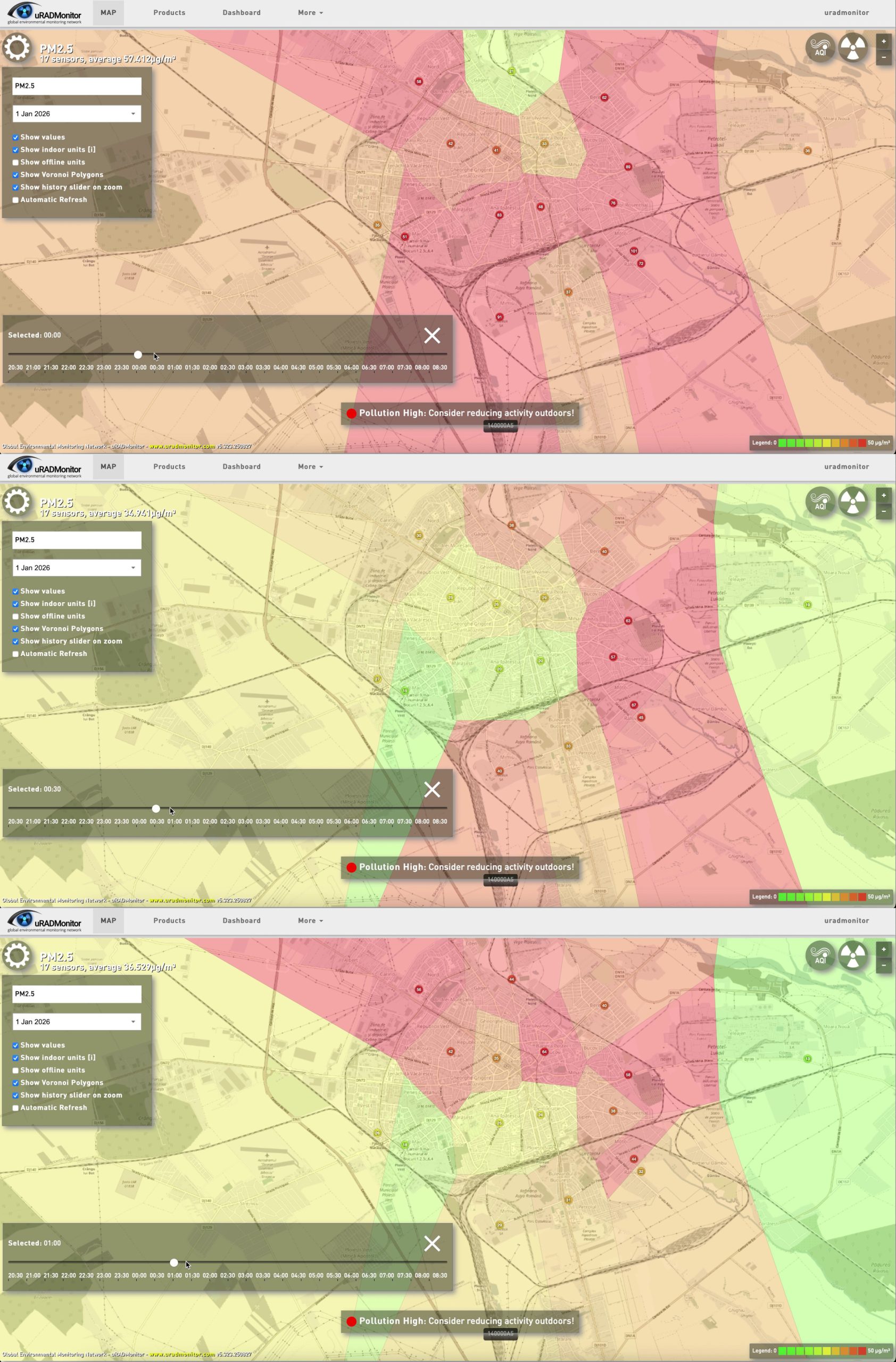Open settings gear in the top map view

[16, 47]
